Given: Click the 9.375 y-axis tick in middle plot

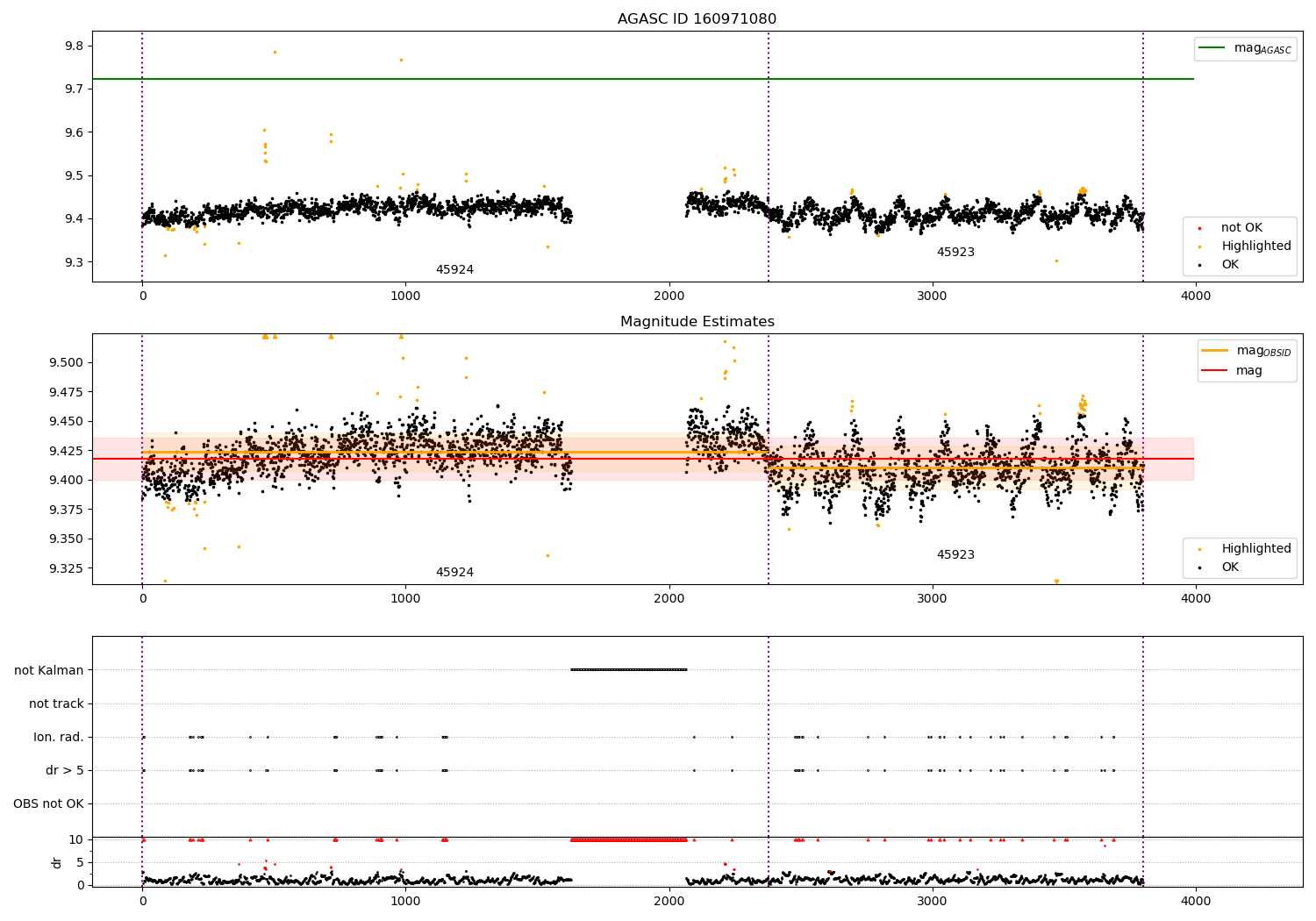Looking at the screenshot, I should coord(67,510).
